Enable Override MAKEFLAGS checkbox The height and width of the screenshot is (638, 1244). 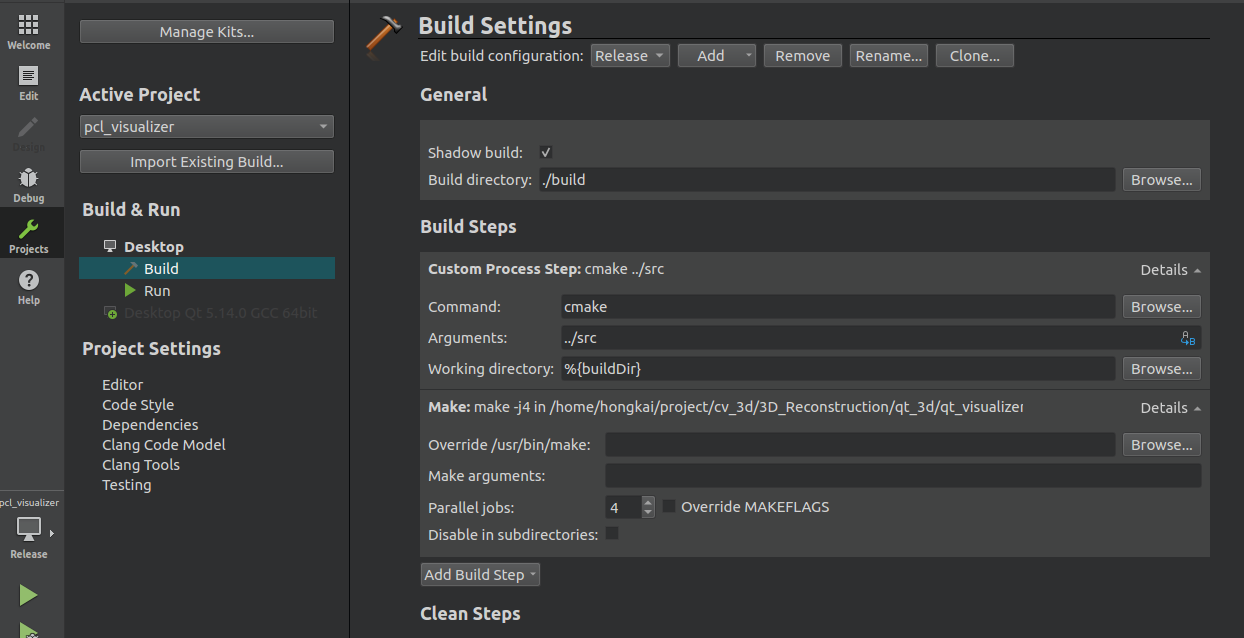click(x=669, y=507)
